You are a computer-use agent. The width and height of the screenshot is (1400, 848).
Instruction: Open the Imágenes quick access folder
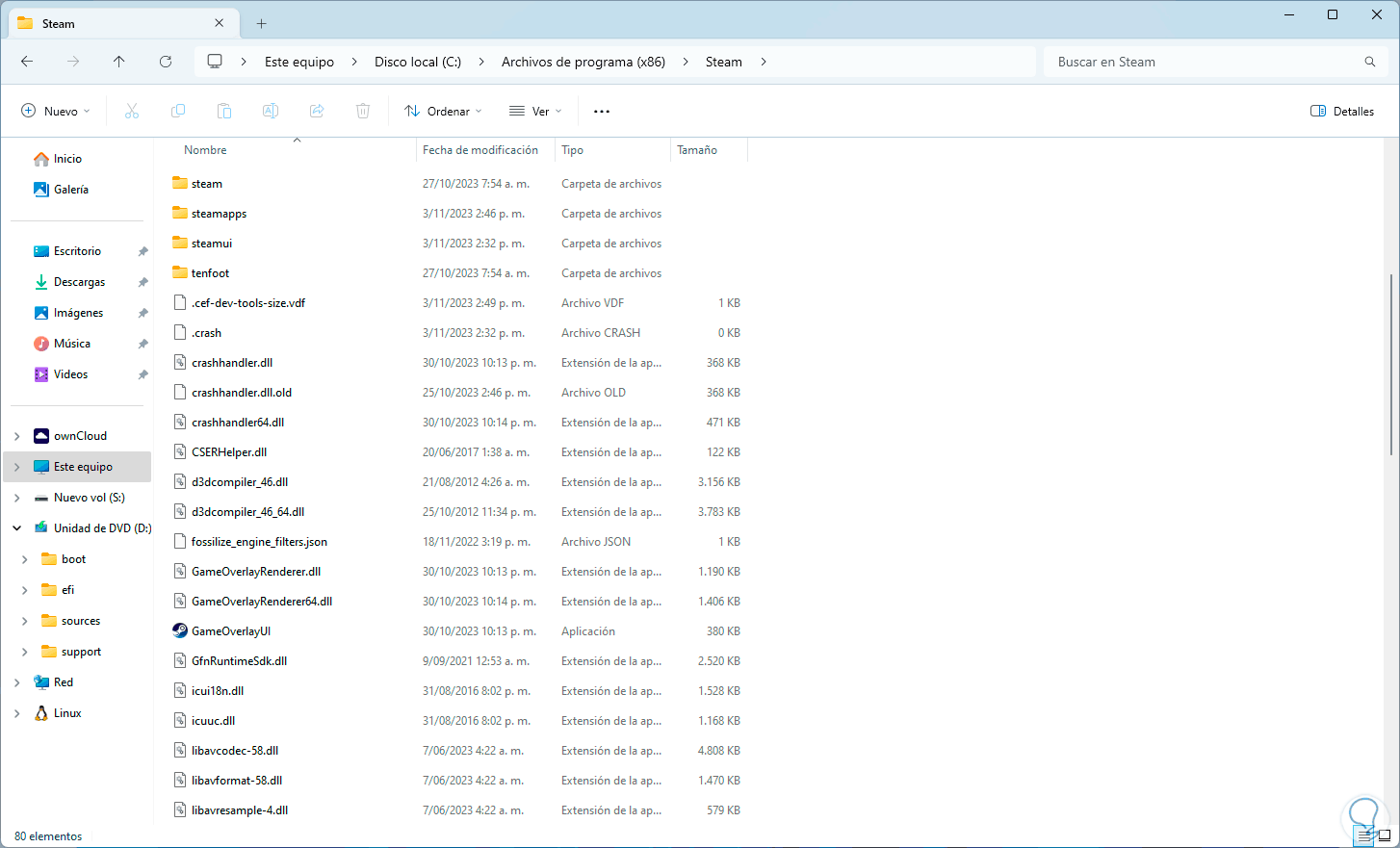[78, 313]
